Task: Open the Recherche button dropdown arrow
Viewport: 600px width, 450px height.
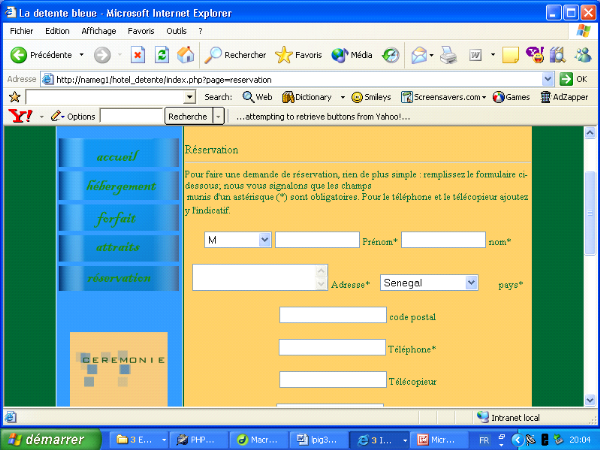Action: coord(218,116)
